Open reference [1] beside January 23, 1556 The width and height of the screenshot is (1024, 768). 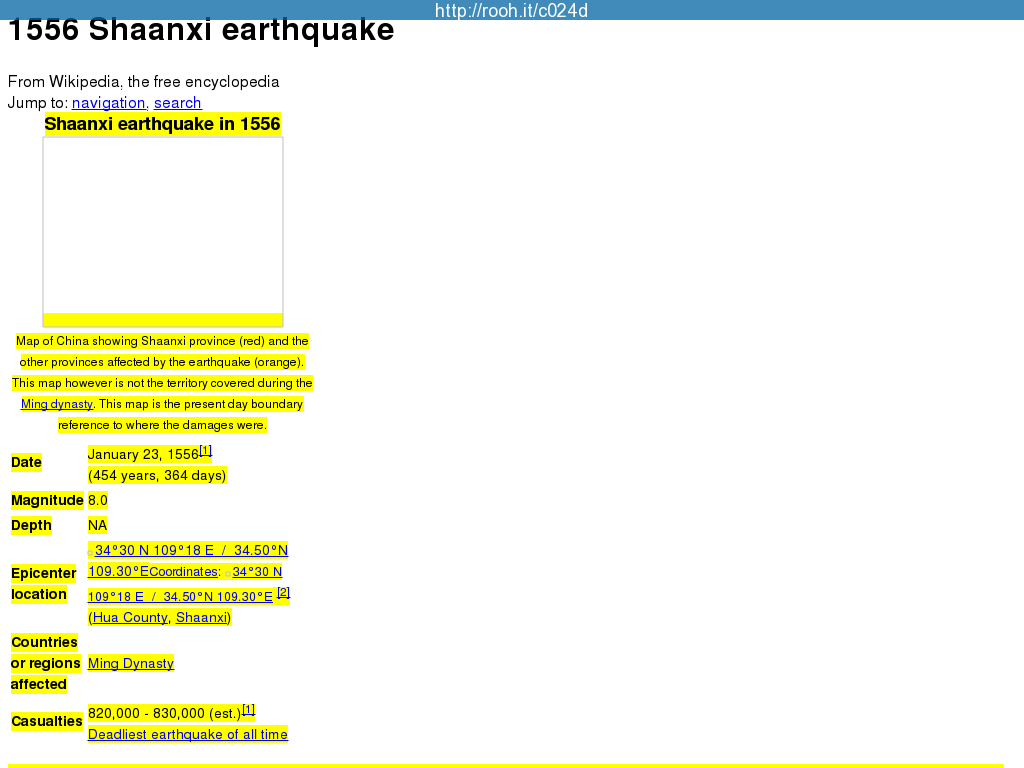pyautogui.click(x=206, y=451)
